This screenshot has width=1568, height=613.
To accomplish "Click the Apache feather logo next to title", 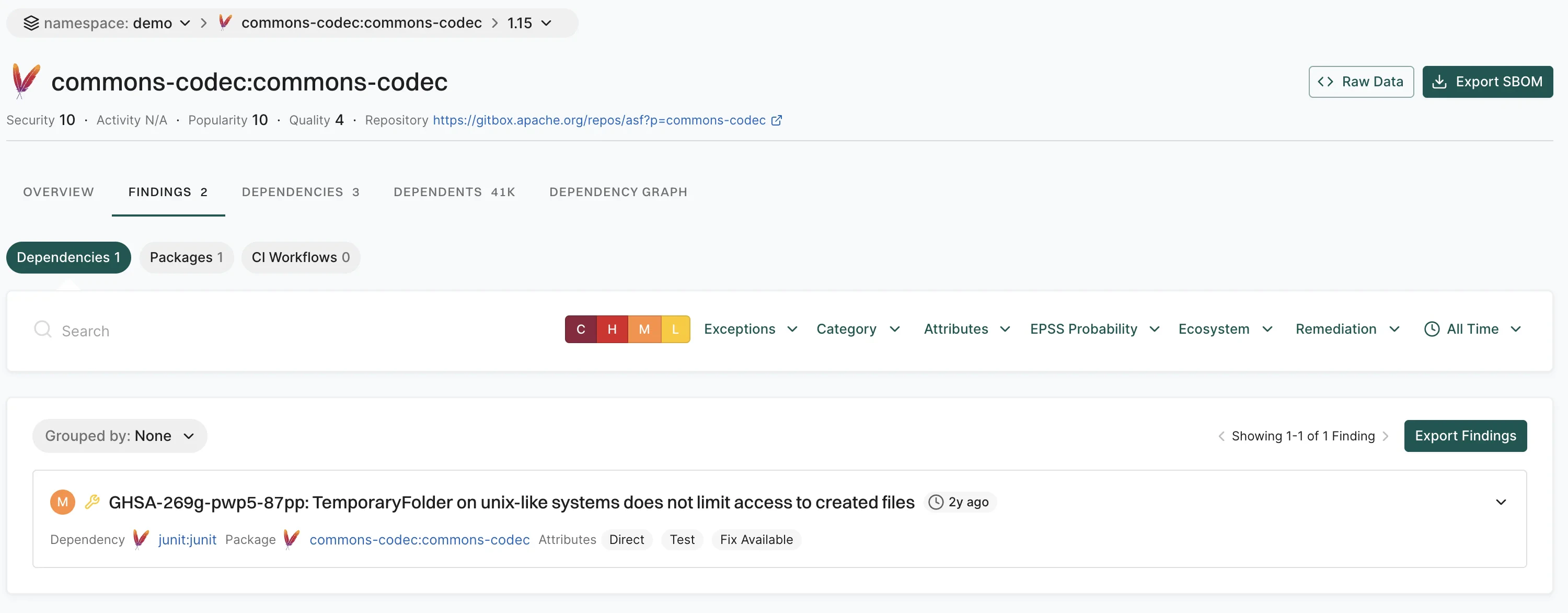I will pos(26,81).
